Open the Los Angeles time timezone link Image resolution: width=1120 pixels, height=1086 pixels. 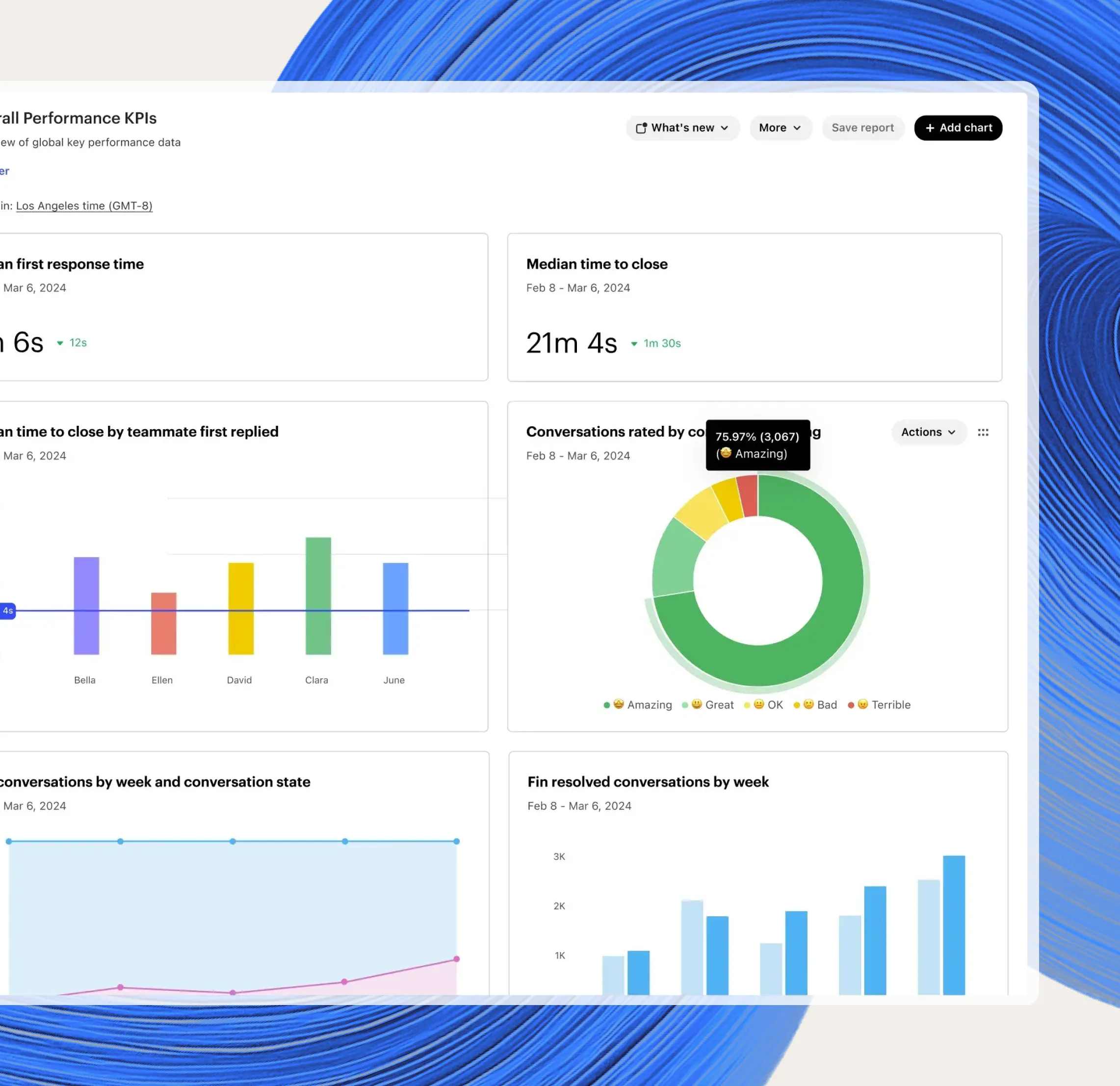click(x=84, y=206)
